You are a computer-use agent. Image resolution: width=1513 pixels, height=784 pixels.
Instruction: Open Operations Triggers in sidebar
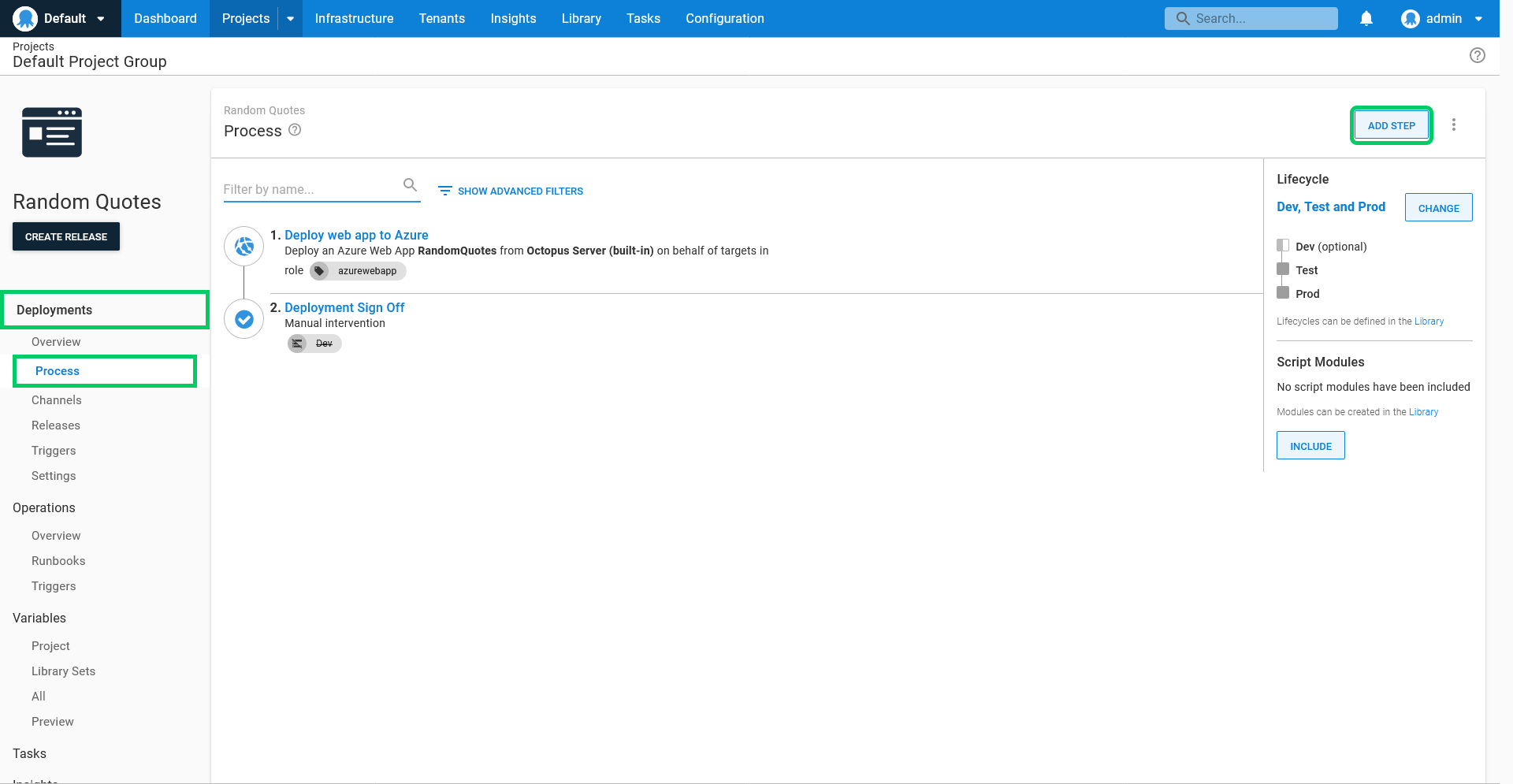click(x=54, y=586)
